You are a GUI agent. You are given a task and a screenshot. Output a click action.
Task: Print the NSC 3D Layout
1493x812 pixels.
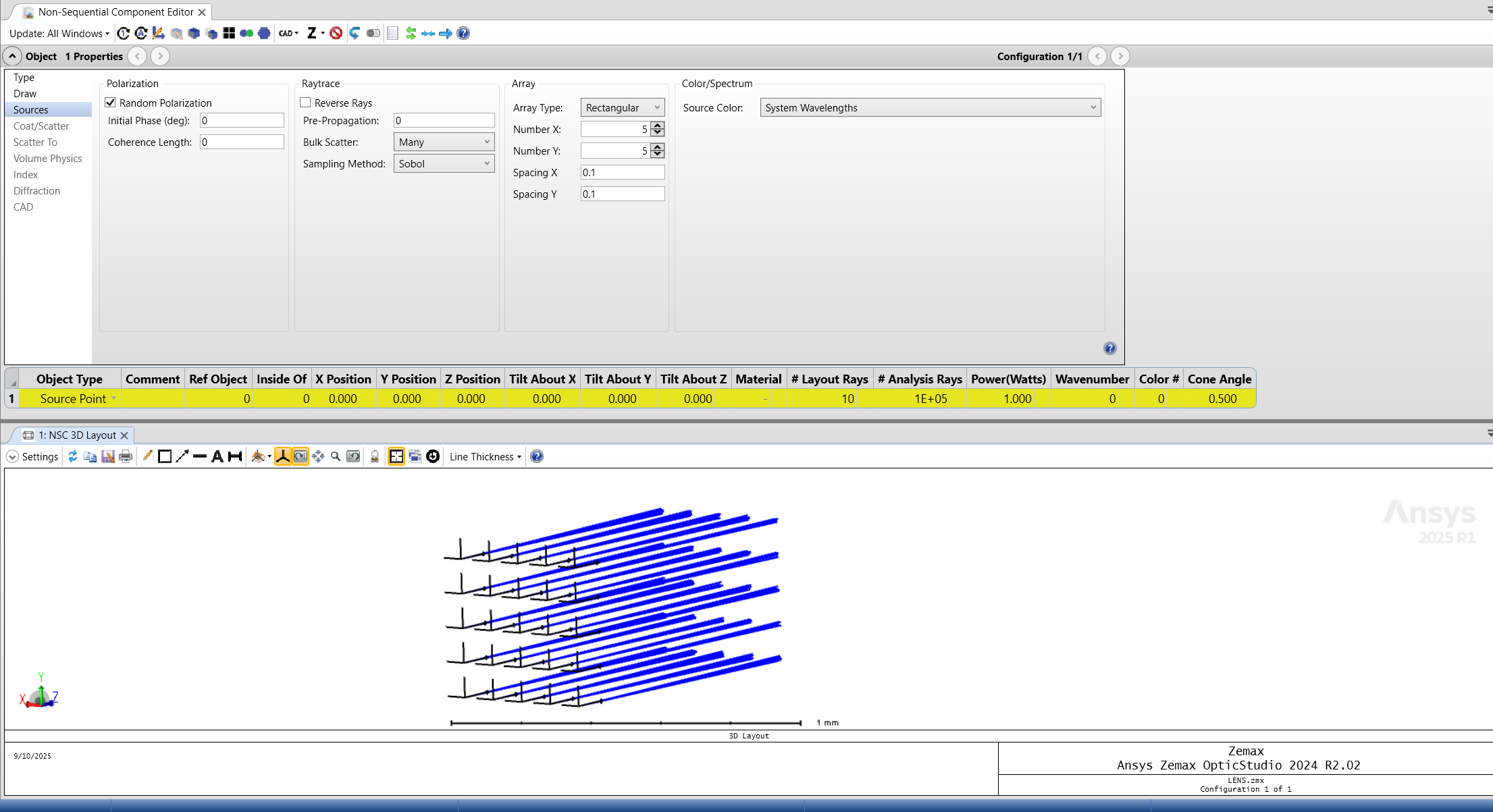[126, 456]
